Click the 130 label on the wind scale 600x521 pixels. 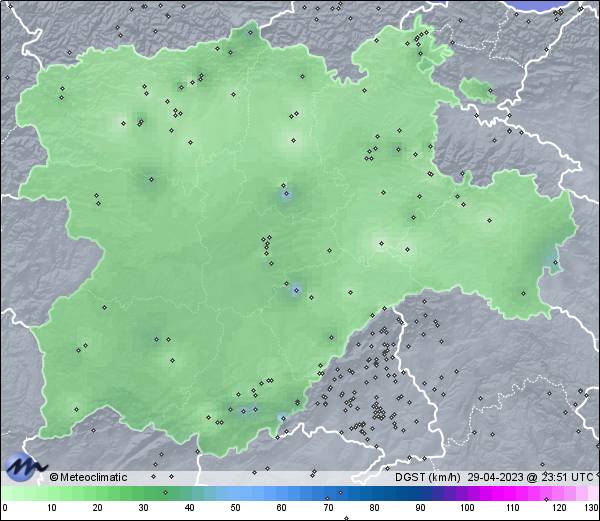pyautogui.click(x=592, y=508)
